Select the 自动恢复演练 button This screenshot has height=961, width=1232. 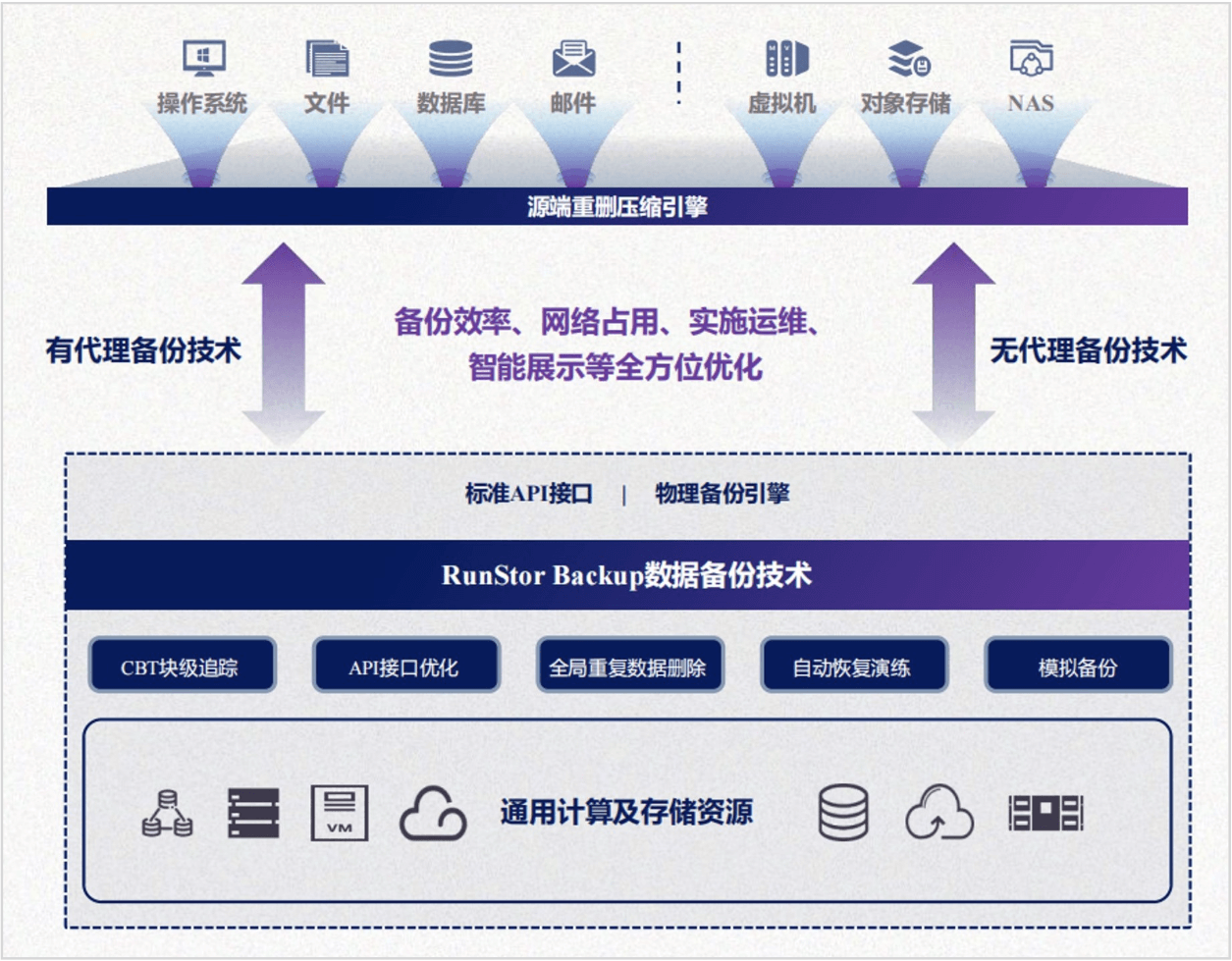(x=852, y=667)
